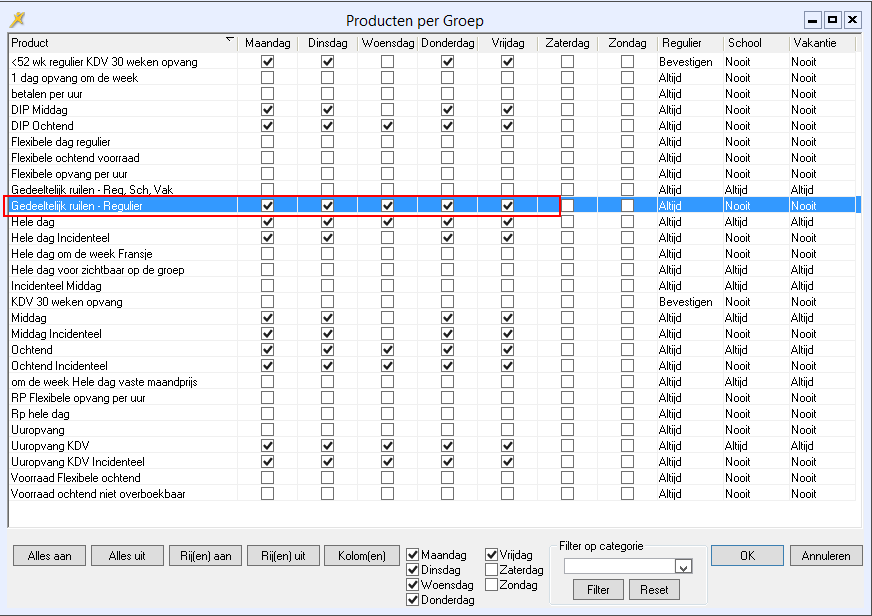Confirm with the OK button

747,556
